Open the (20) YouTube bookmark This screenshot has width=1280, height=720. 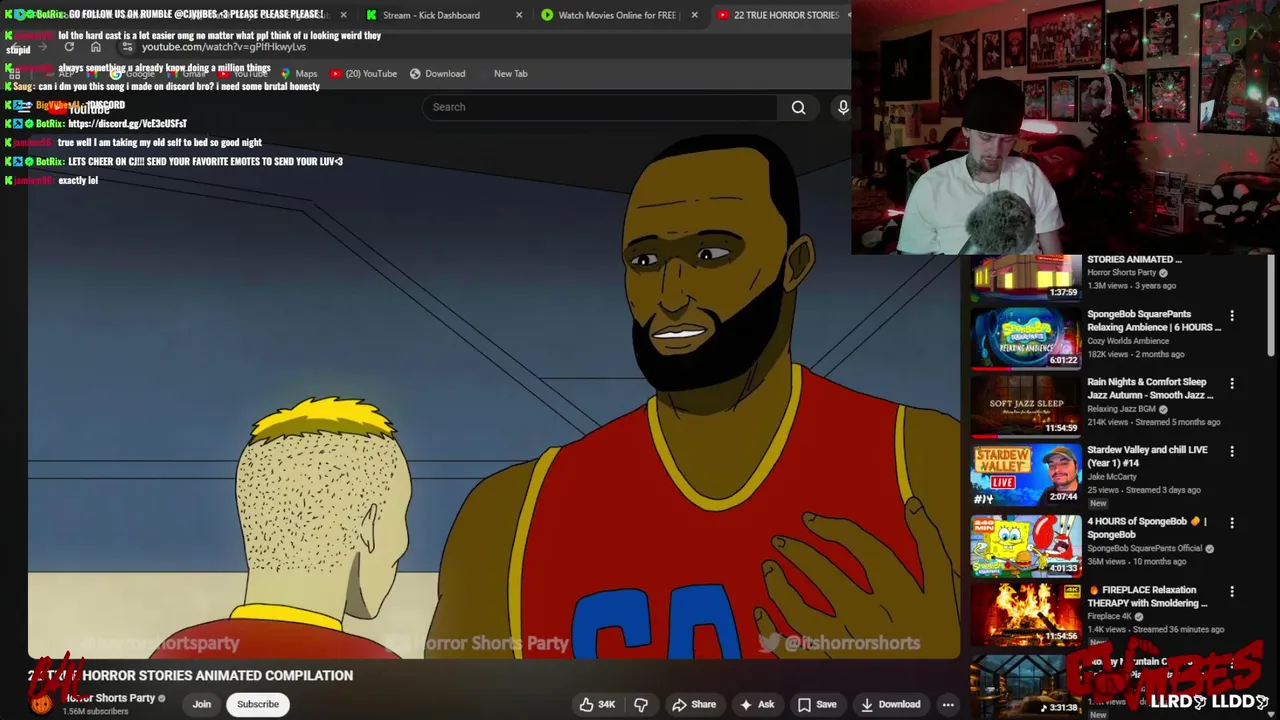tap(363, 74)
